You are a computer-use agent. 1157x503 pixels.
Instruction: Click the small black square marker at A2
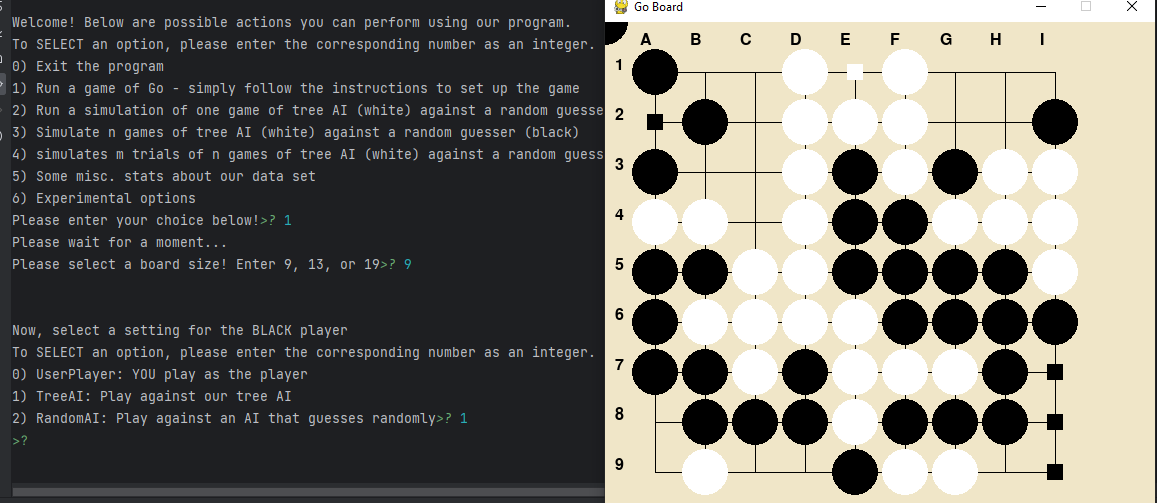coord(655,122)
